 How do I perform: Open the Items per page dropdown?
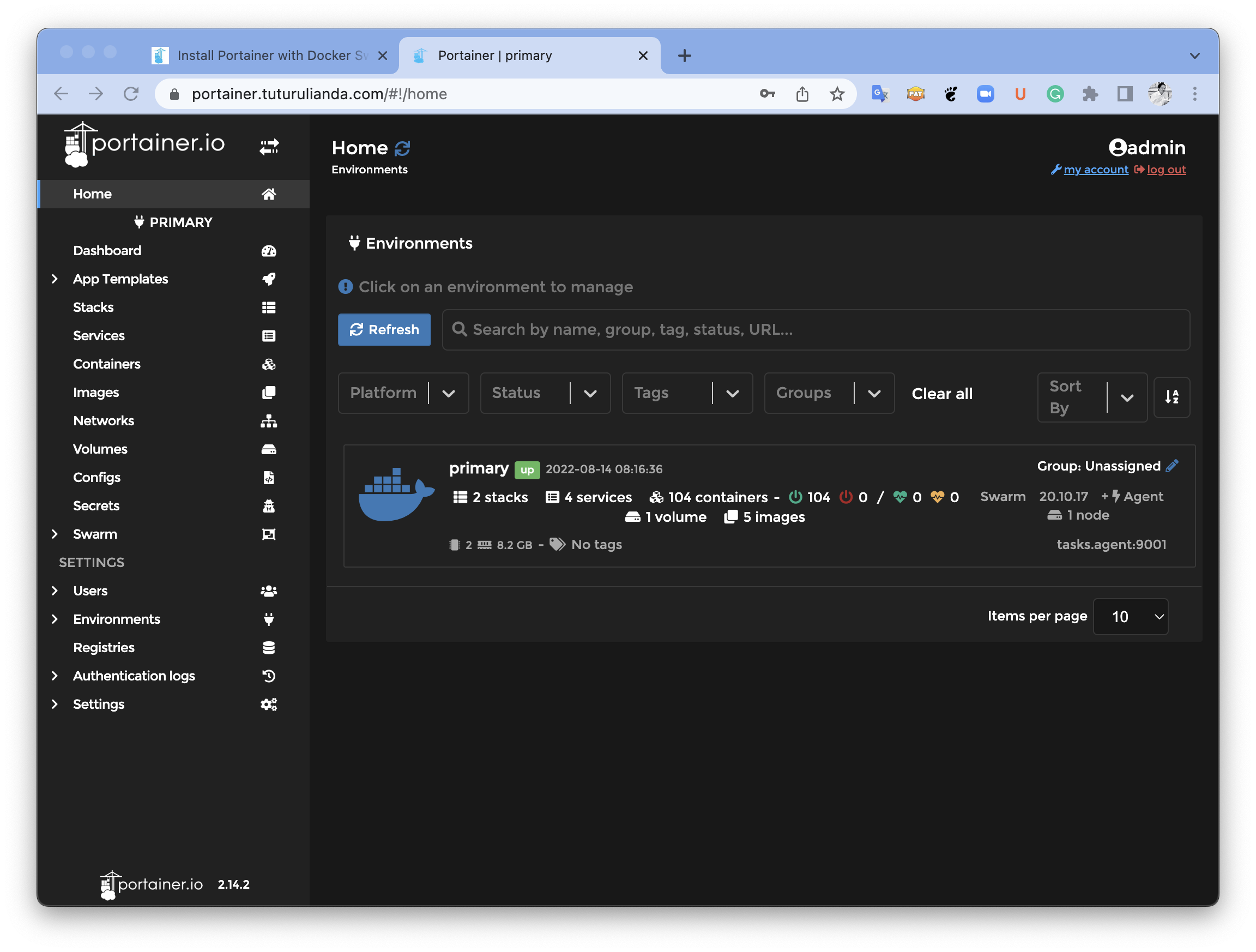pos(1131,617)
